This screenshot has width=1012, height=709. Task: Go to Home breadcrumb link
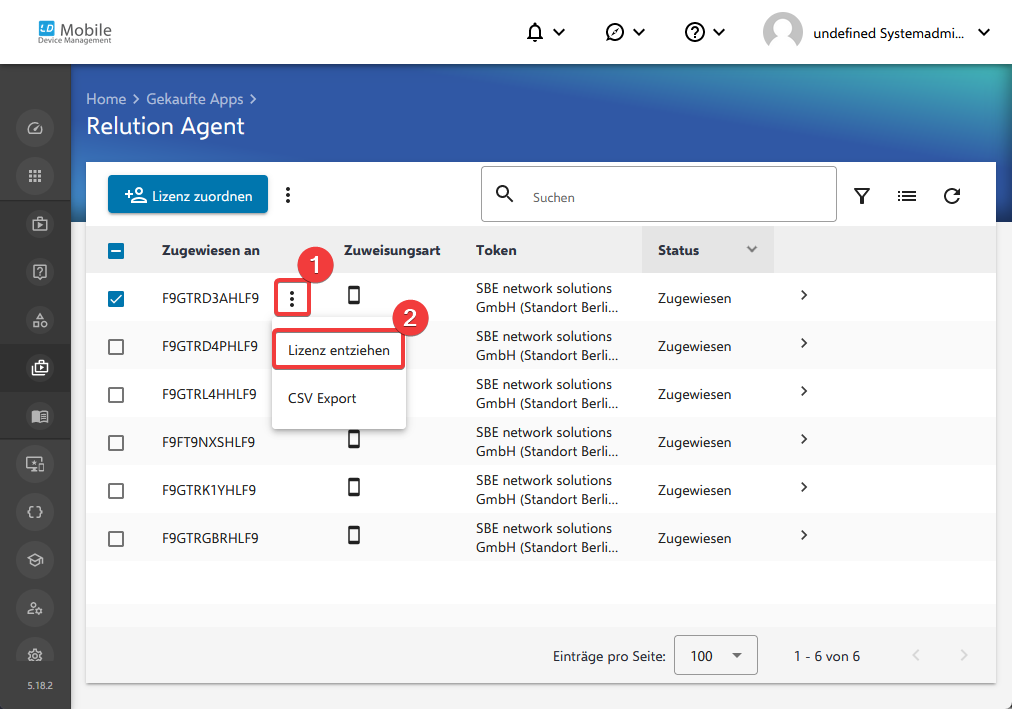click(106, 99)
